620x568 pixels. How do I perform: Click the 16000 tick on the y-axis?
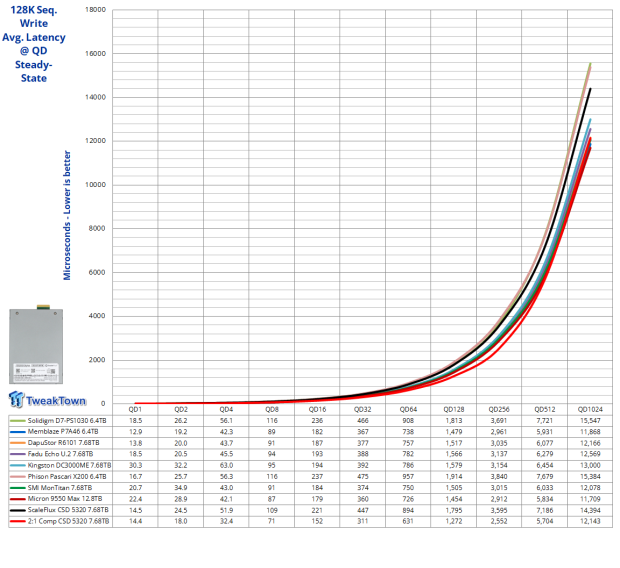pos(93,54)
